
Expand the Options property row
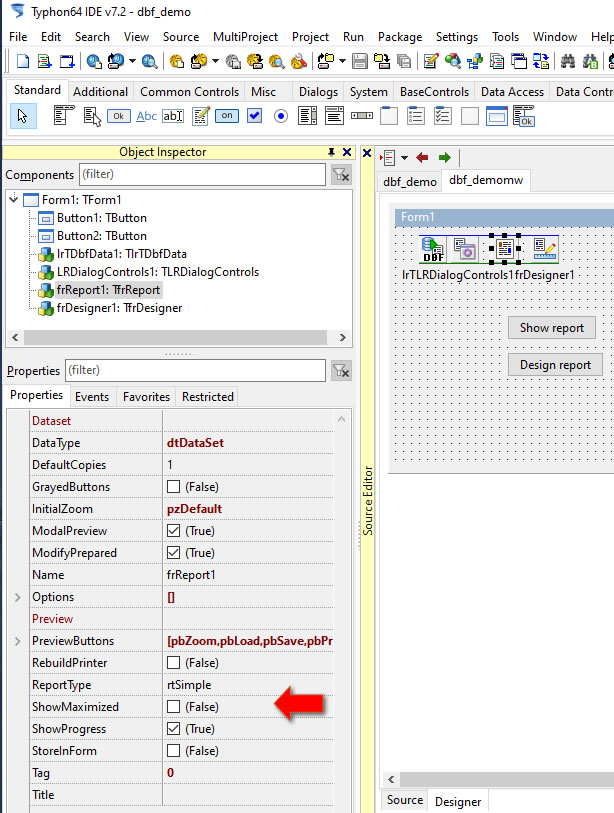(x=18, y=597)
